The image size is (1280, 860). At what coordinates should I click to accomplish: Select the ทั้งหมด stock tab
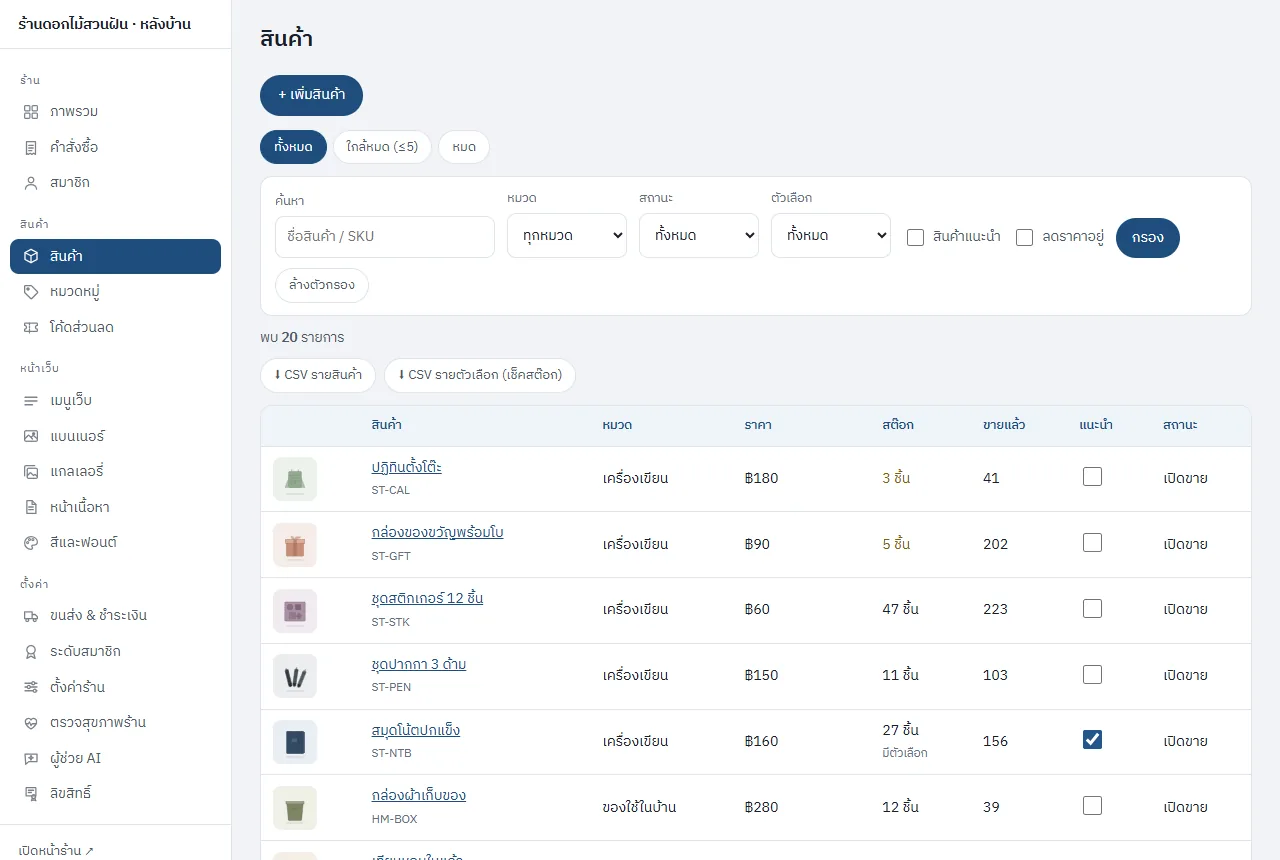click(293, 147)
